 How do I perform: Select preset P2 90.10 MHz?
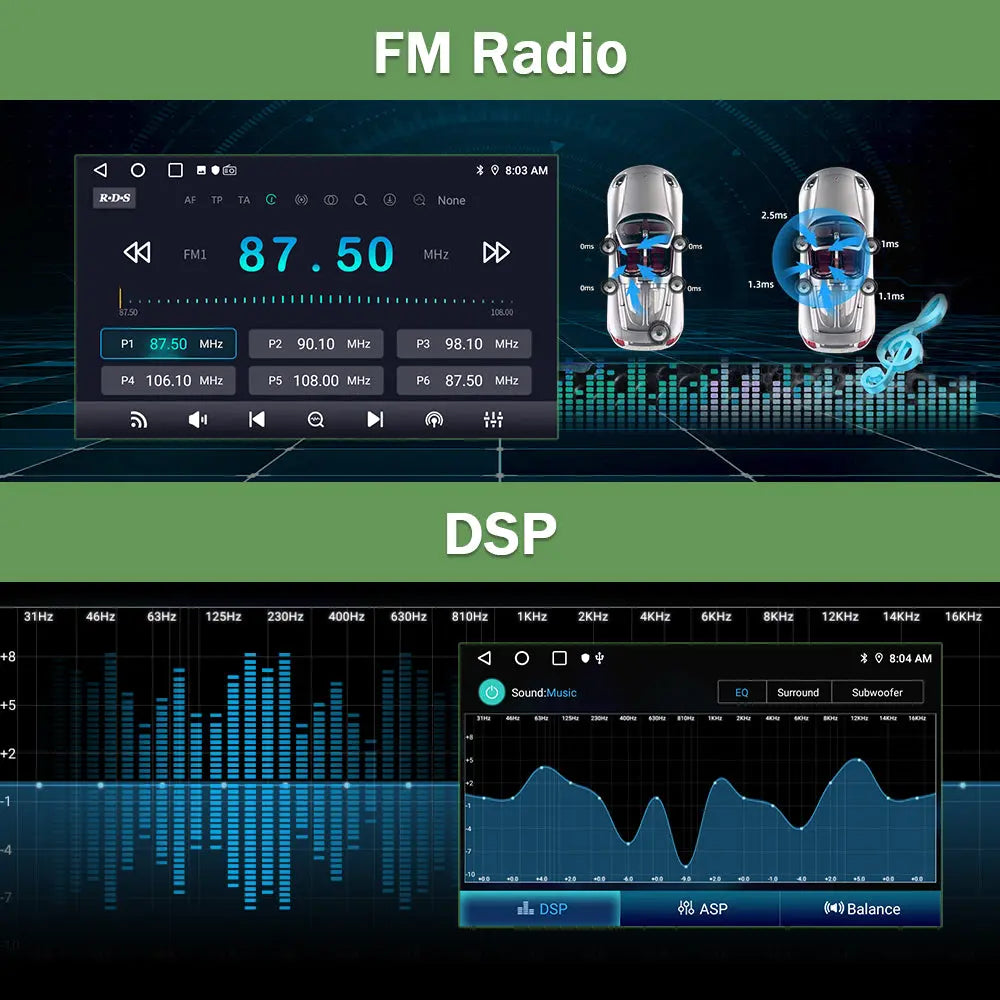click(316, 344)
